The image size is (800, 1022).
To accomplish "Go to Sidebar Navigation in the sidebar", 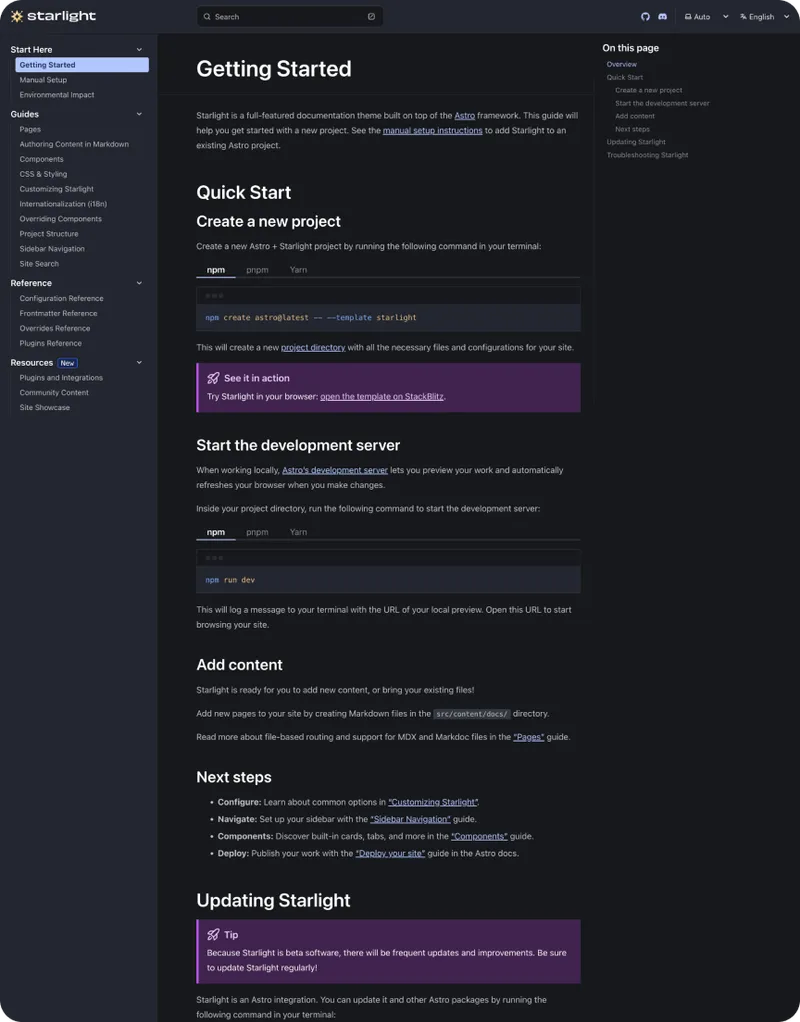I will coord(52,249).
